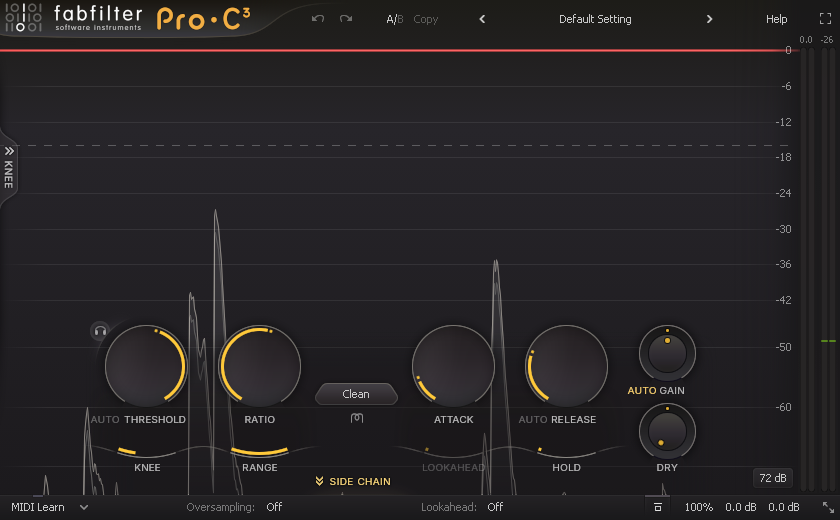This screenshot has height=520, width=840.
Task: Enable AUTO release
Action: click(533, 419)
